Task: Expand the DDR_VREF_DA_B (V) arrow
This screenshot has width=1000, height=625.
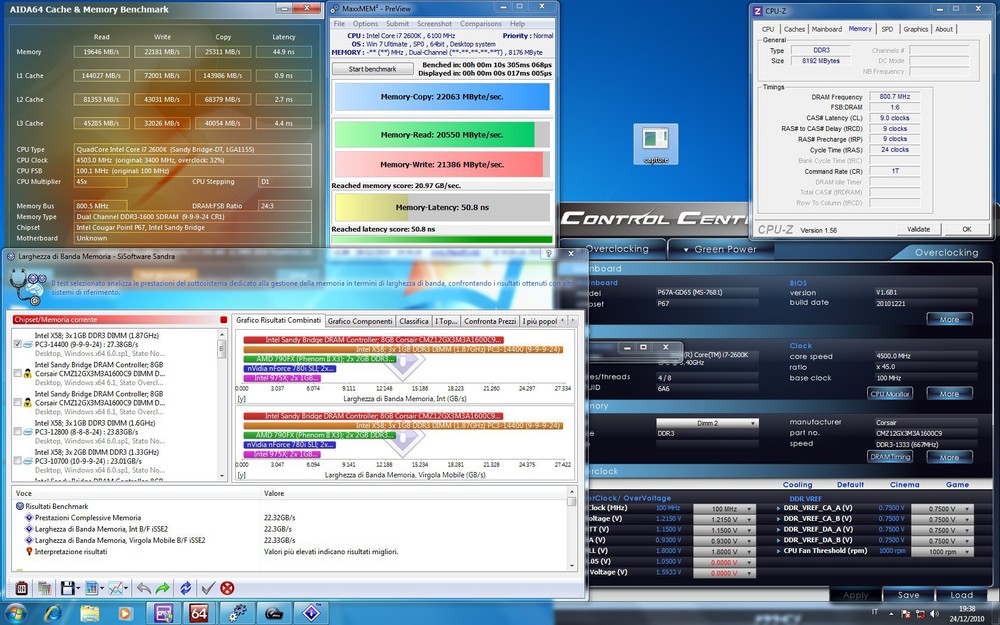Action: pos(779,540)
